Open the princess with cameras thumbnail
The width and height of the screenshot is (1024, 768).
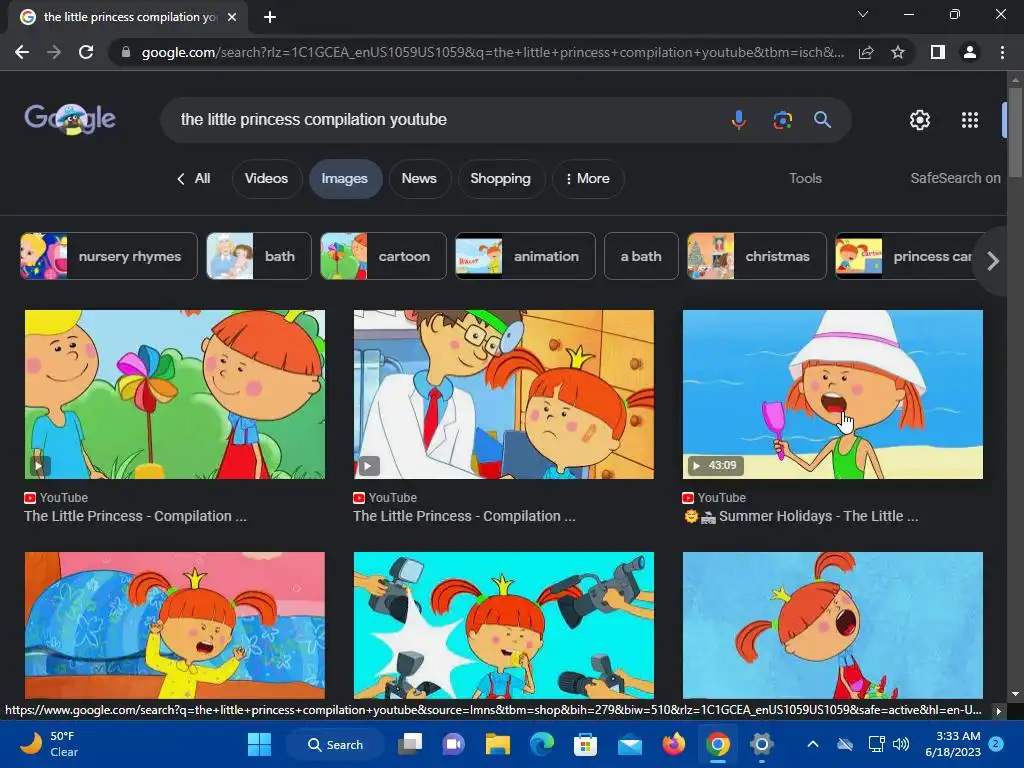504,625
